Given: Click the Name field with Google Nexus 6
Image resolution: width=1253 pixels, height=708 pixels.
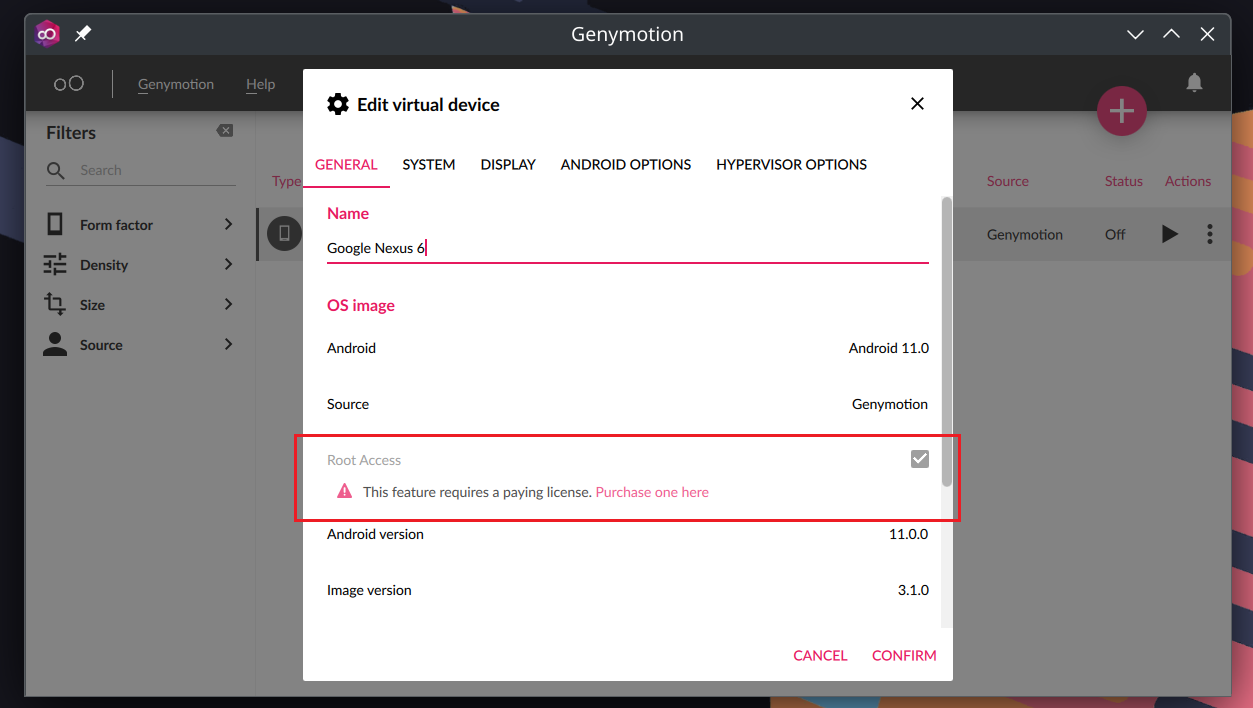Looking at the screenshot, I should tap(628, 248).
